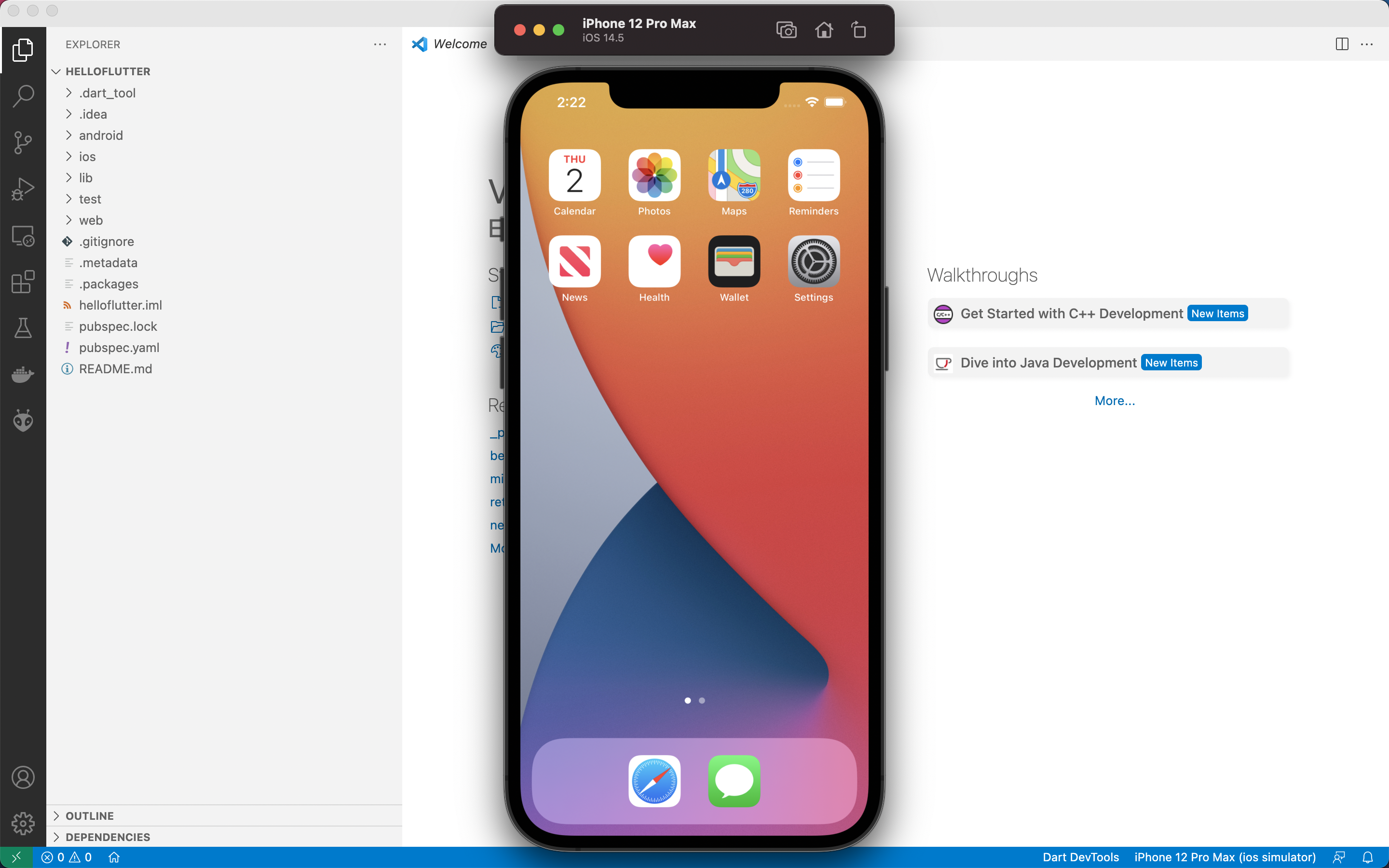Rotate the simulator device
This screenshot has width=1389, height=868.
tap(858, 30)
